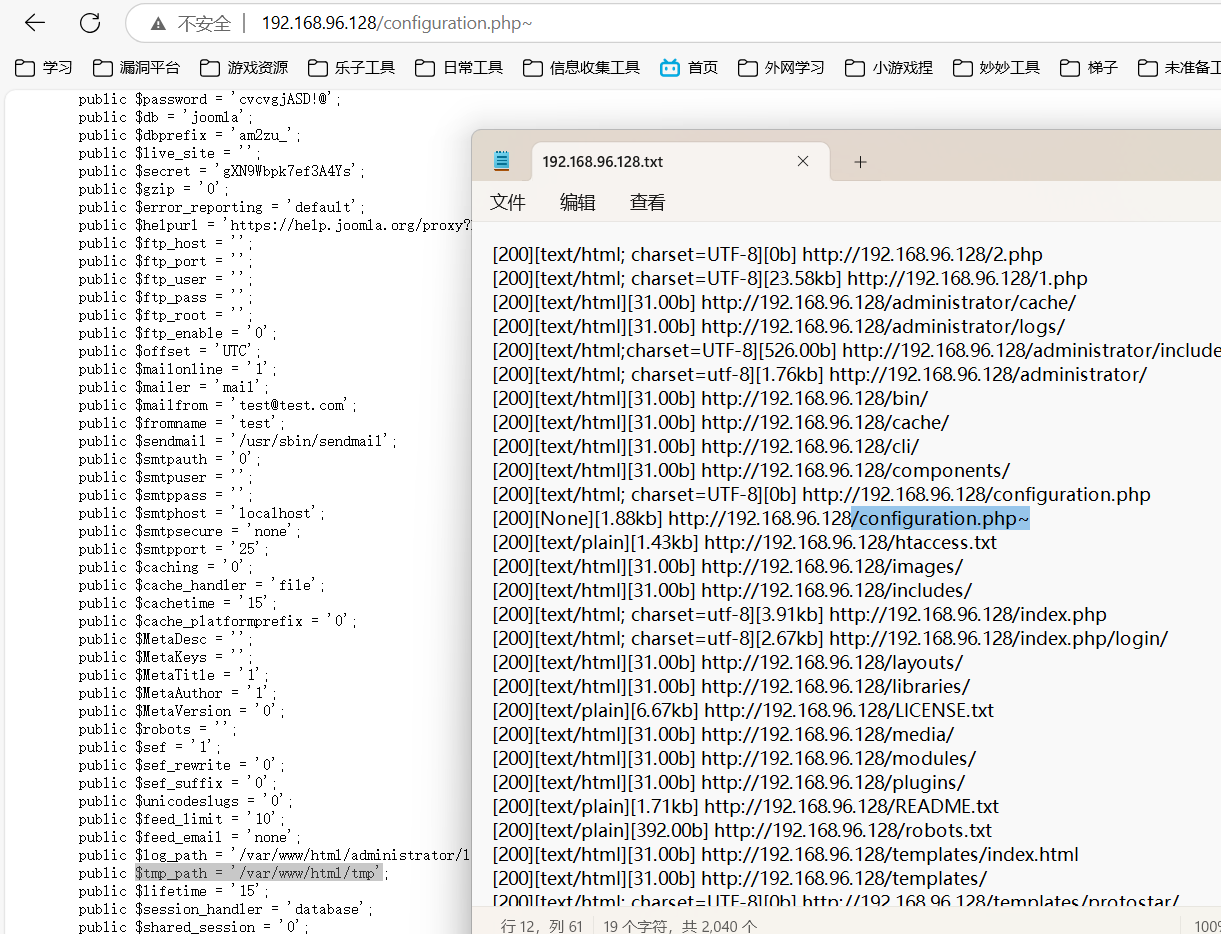Click the $session_handler line in browser
Screen dimensions: 1221x934
click(226, 909)
